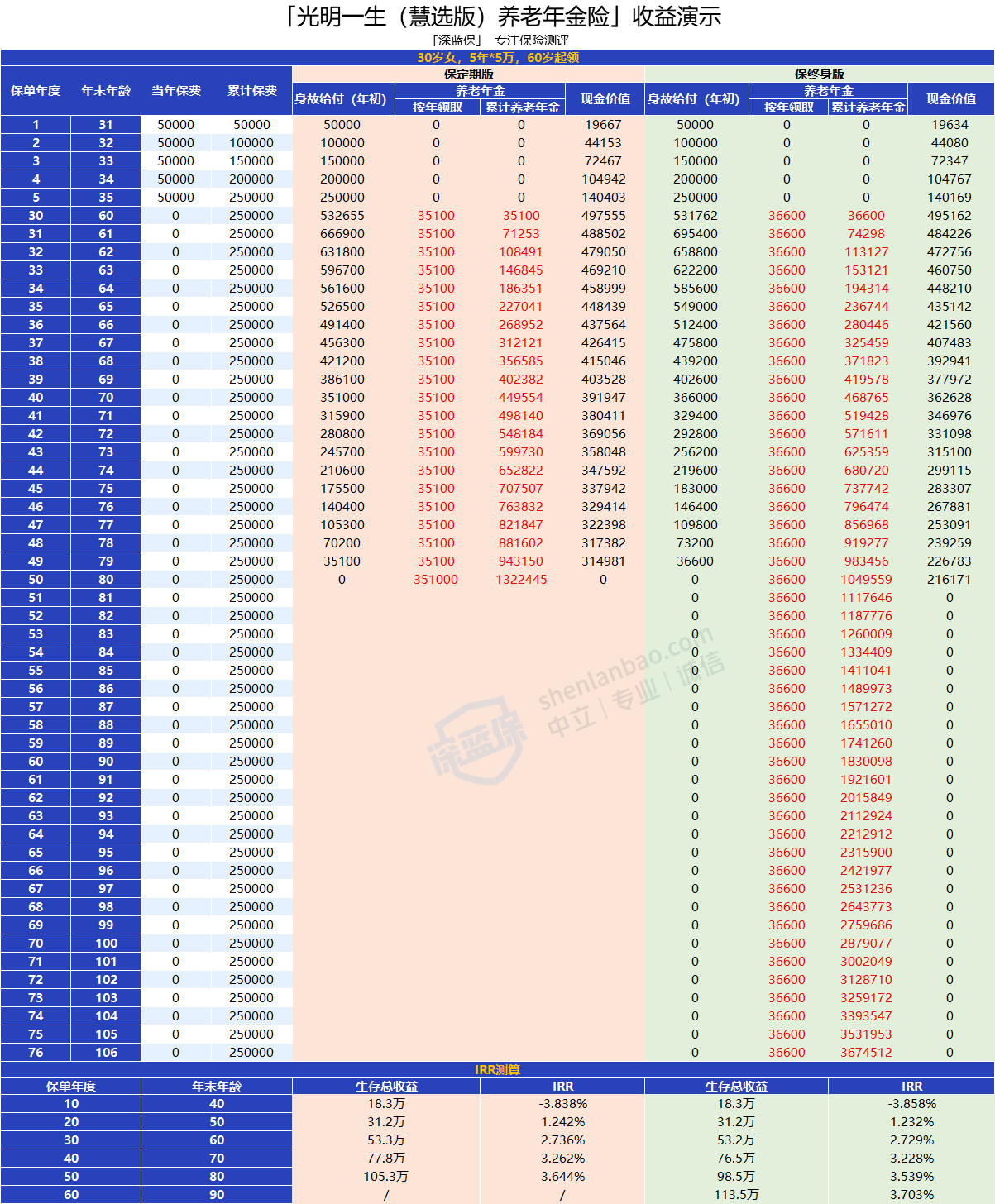Click cash value '140403'
The width and height of the screenshot is (995, 1204).
click(x=603, y=198)
